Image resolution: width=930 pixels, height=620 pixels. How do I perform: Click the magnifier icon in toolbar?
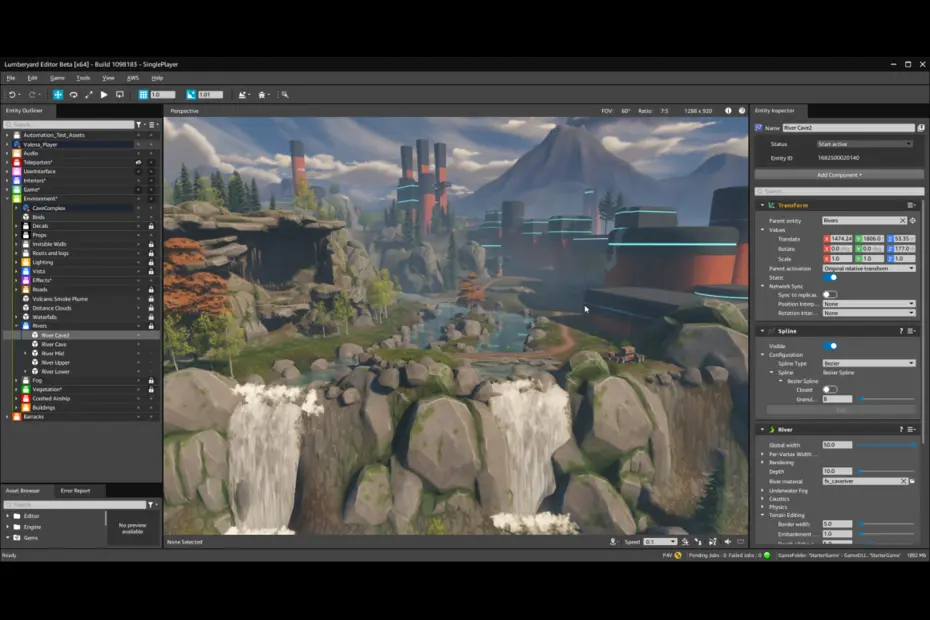tap(285, 94)
